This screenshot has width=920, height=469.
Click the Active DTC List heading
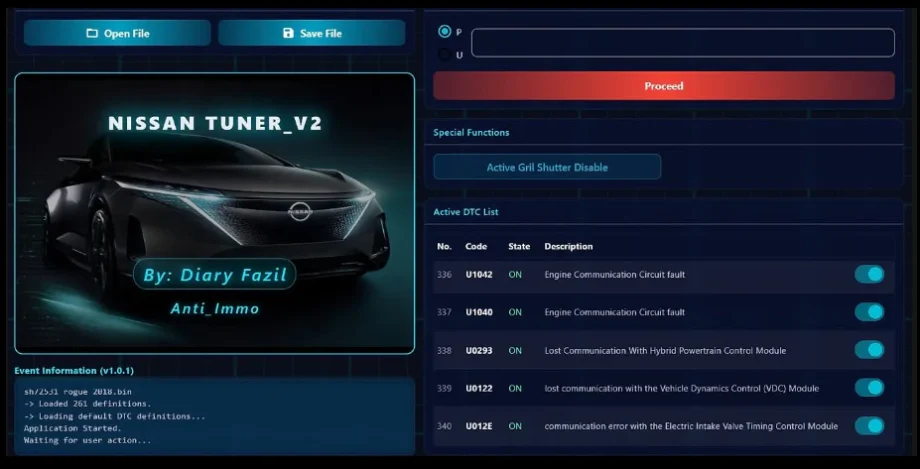(x=465, y=212)
